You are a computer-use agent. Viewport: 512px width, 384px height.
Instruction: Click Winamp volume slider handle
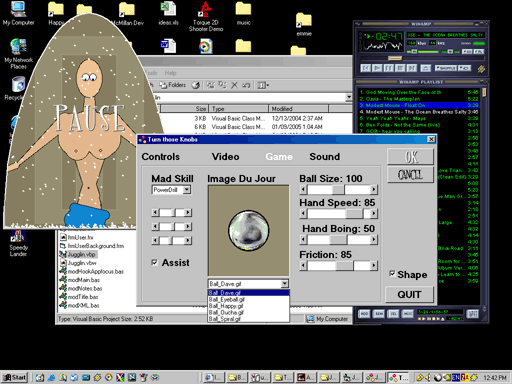click(x=414, y=52)
